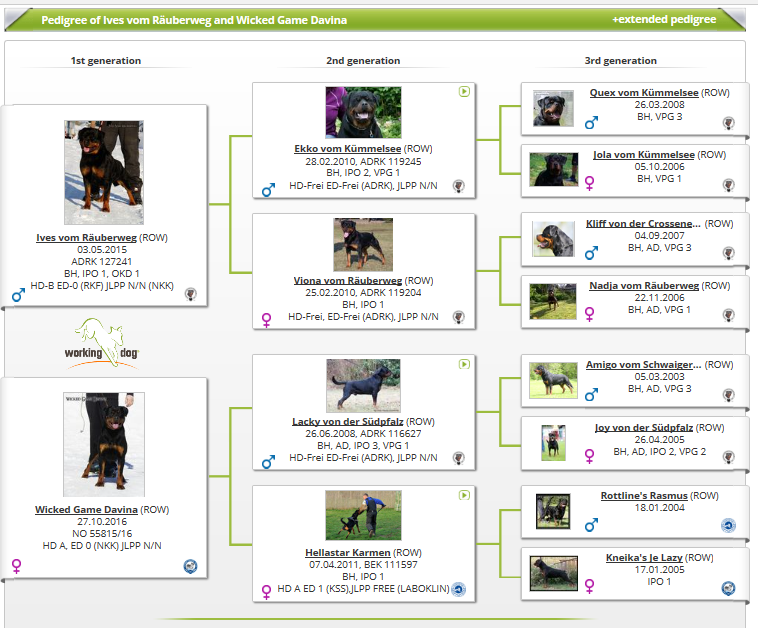The height and width of the screenshot is (628, 758).
Task: Open Viona vom Räuberweg photo thumbnail
Action: 362,245
